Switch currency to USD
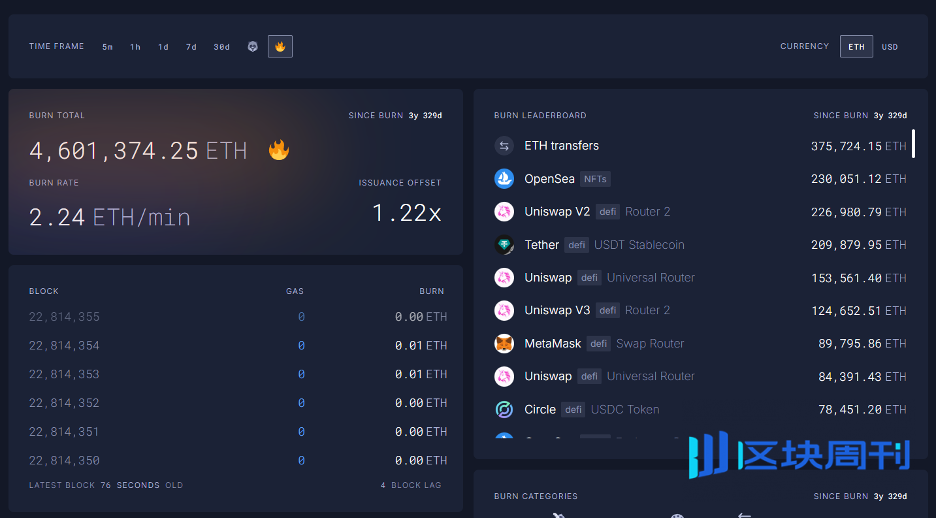Screen dimensions: 936x518 [889, 47]
